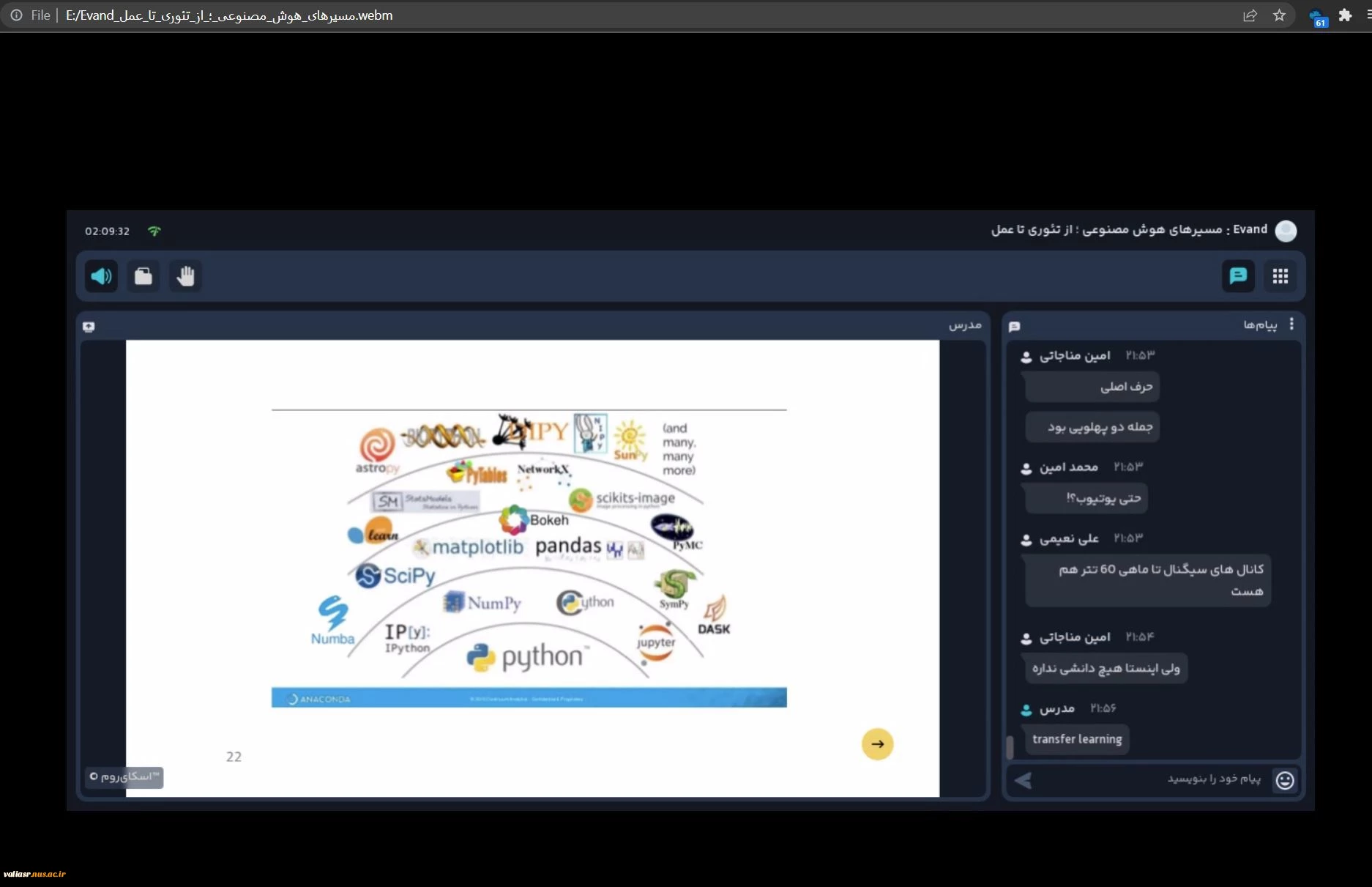1372x887 pixels.
Task: Click the green connection signal icon
Action: click(154, 231)
